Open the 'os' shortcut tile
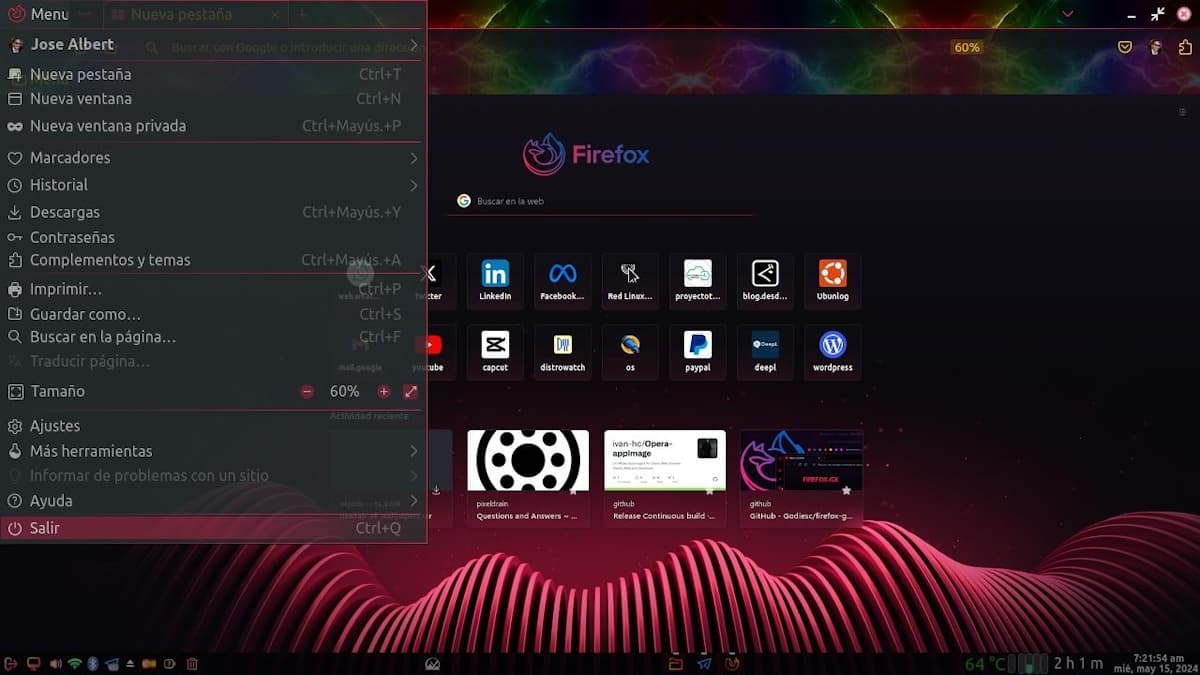Screen dimensions: 1200x675 [630, 352]
